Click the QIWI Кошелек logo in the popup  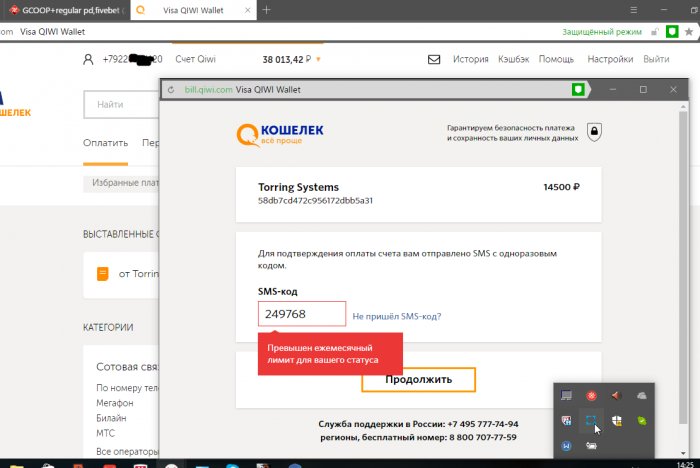[x=280, y=134]
